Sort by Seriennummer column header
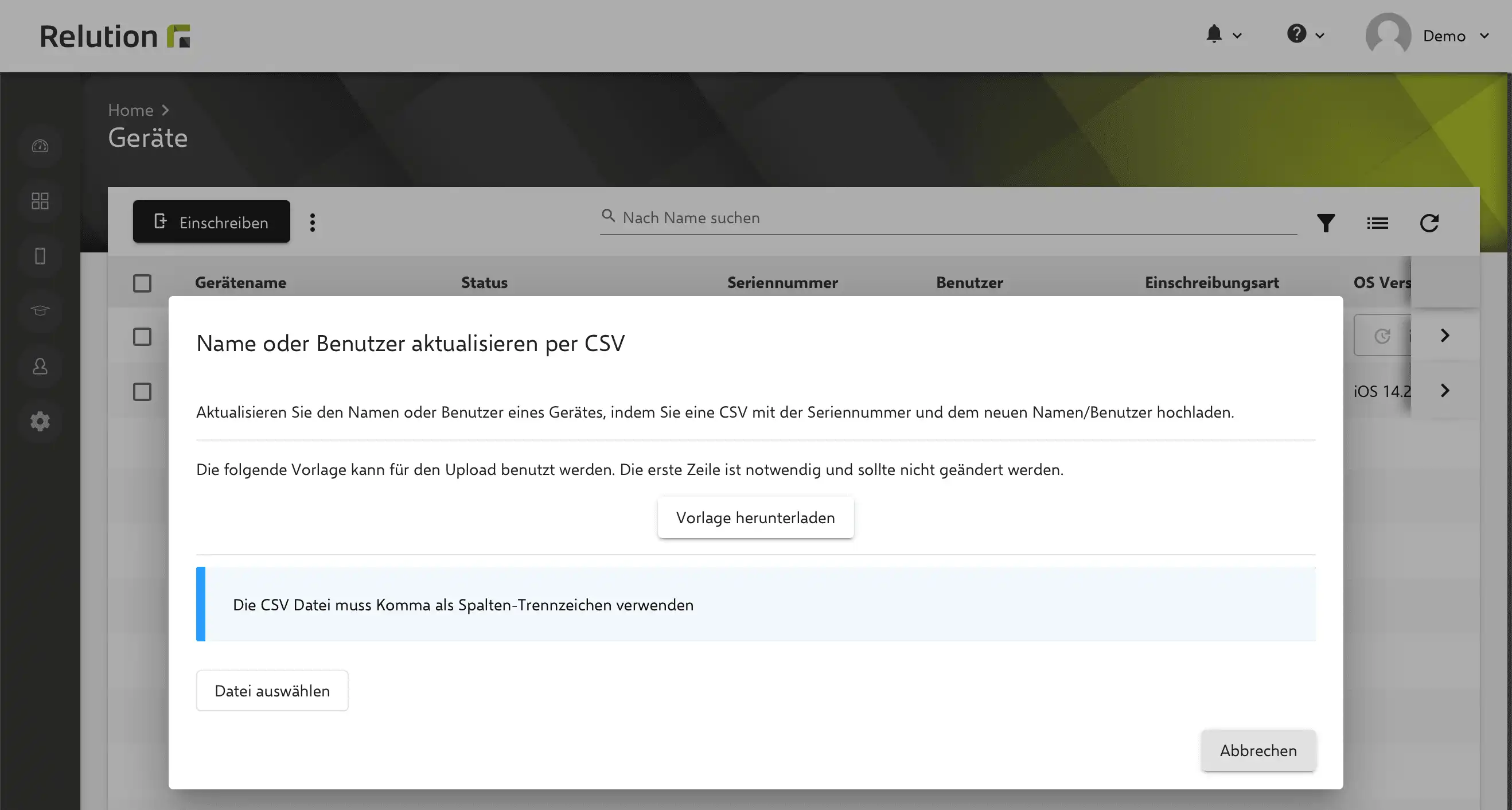 (782, 283)
